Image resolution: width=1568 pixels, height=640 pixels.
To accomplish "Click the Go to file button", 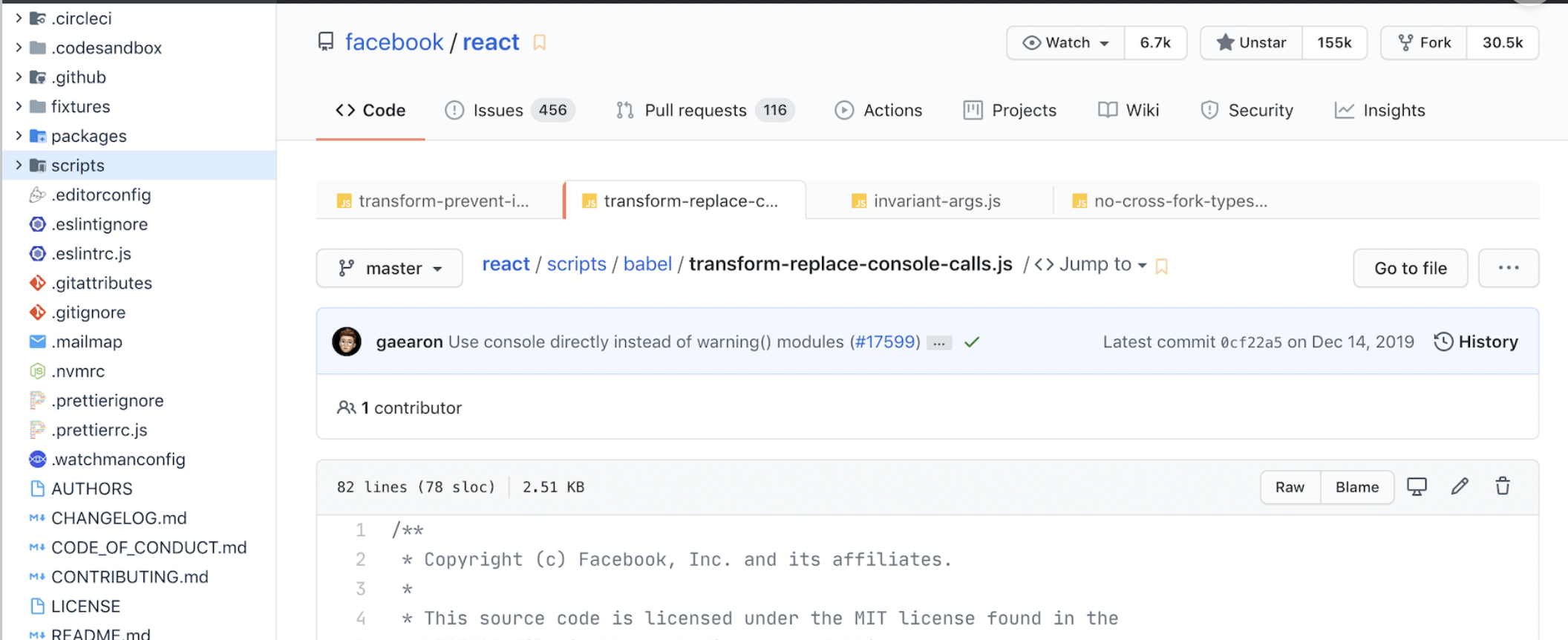I will pyautogui.click(x=1411, y=268).
